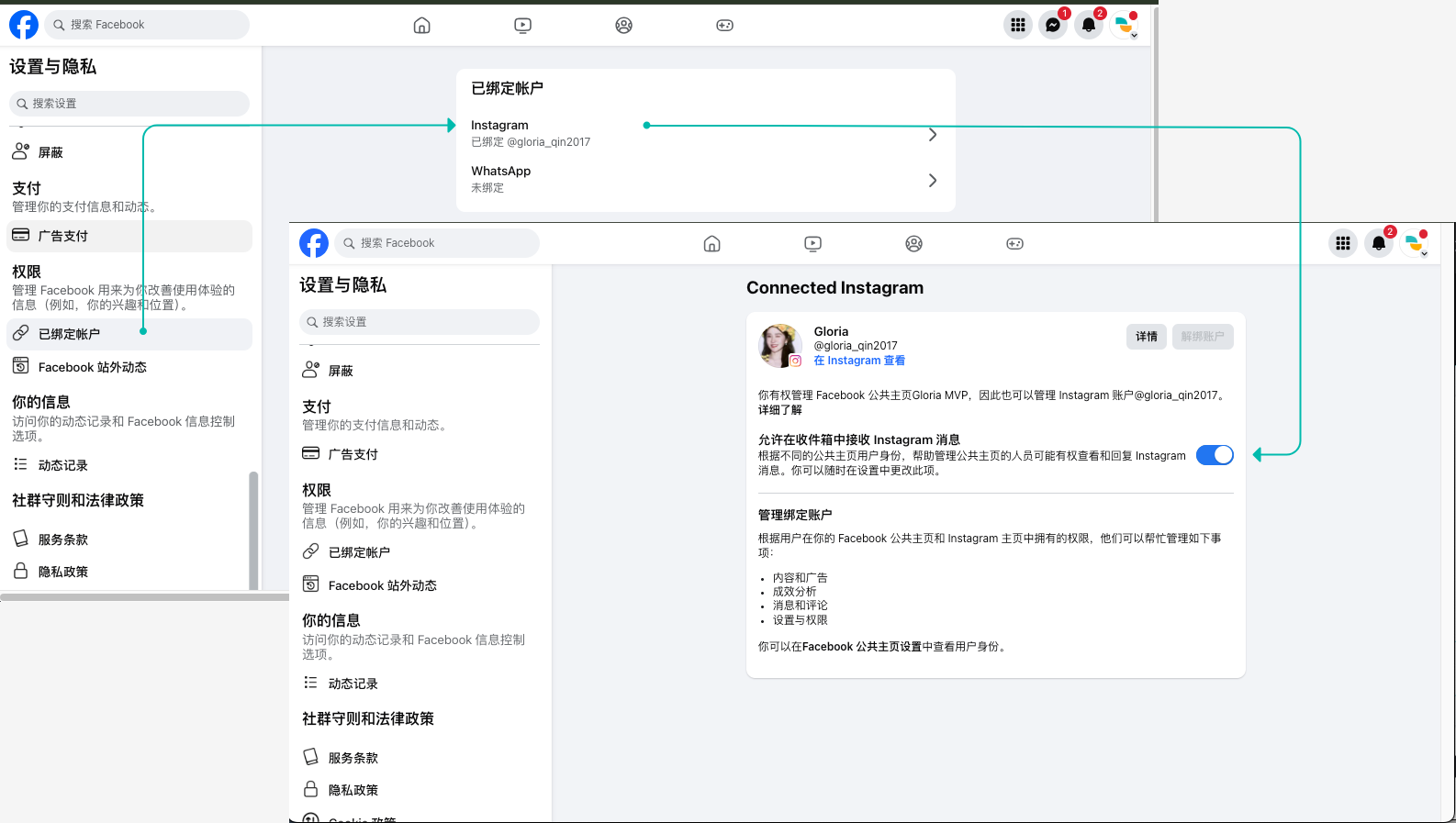
Task: Open 屏蔽 in back window sidebar
Action: (x=129, y=152)
